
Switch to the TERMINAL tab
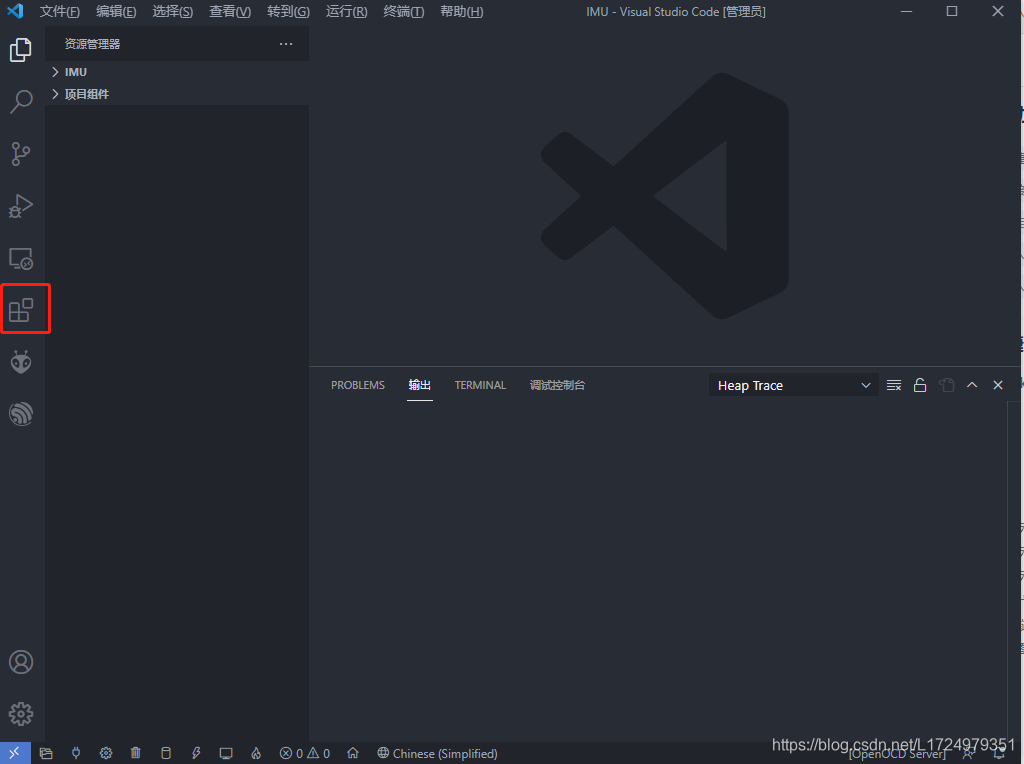click(x=480, y=385)
